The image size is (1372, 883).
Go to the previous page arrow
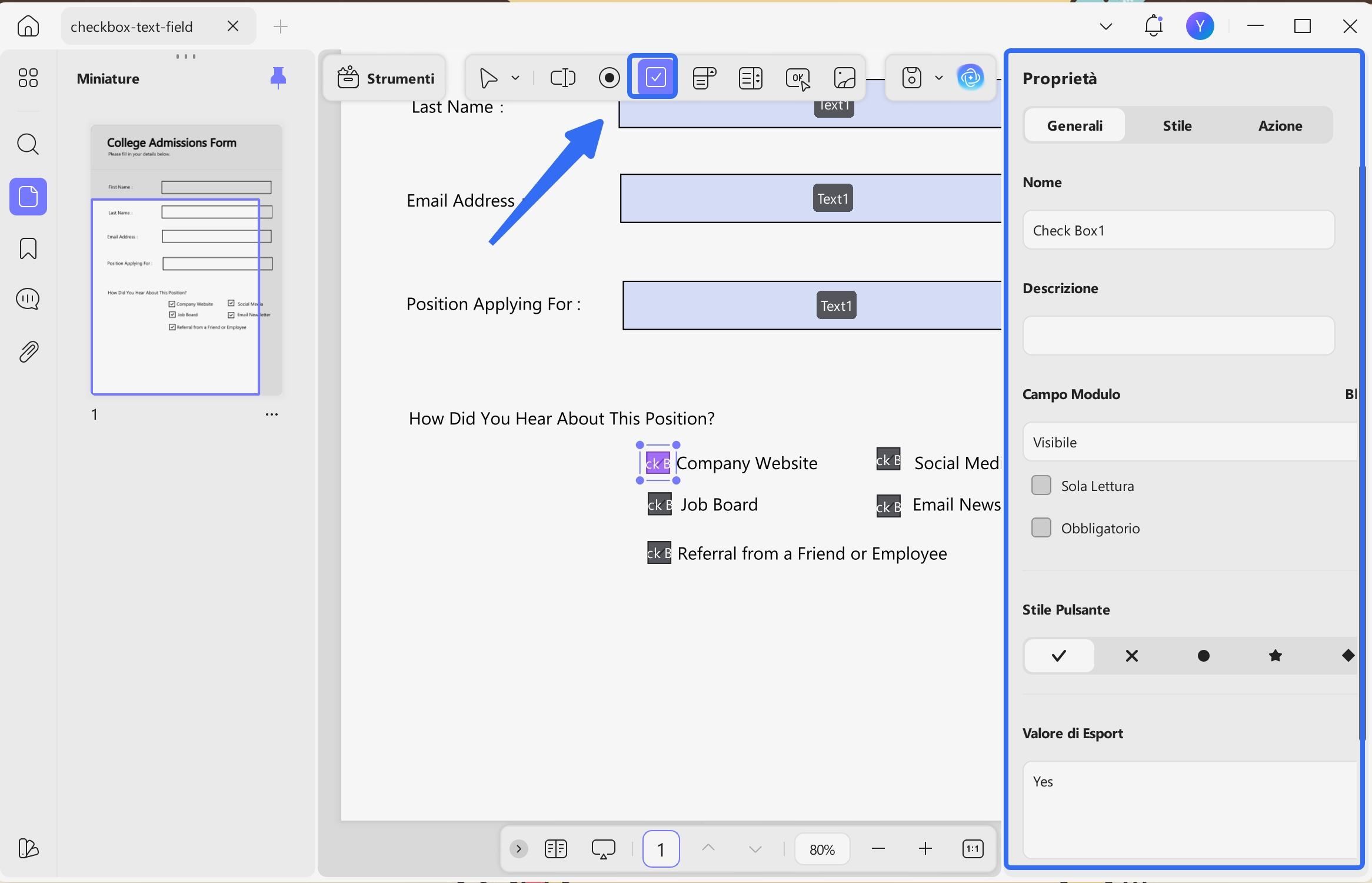pos(708,848)
